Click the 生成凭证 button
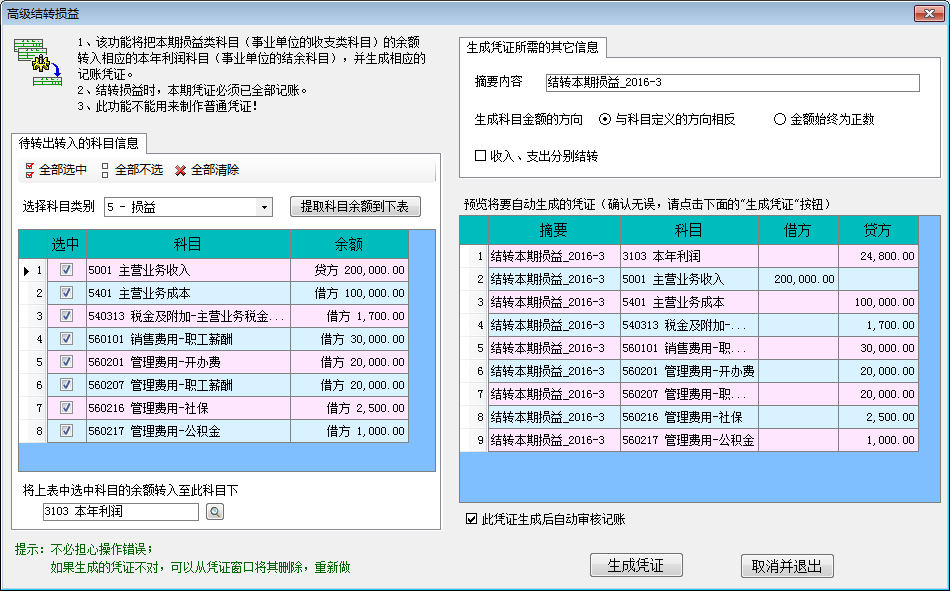The image size is (950, 591). pos(636,566)
